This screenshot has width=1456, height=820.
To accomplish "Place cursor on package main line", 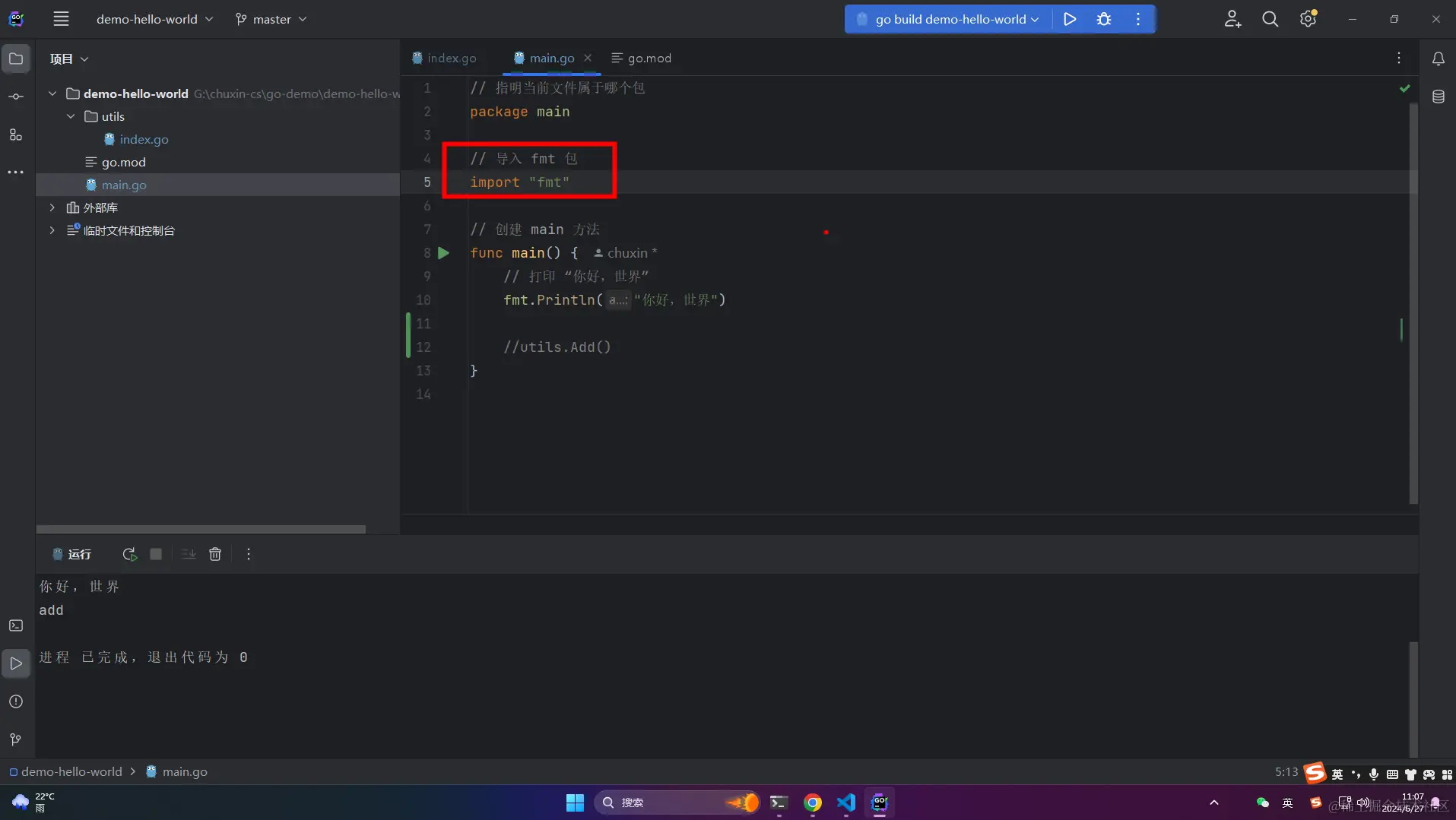I will 519,112.
